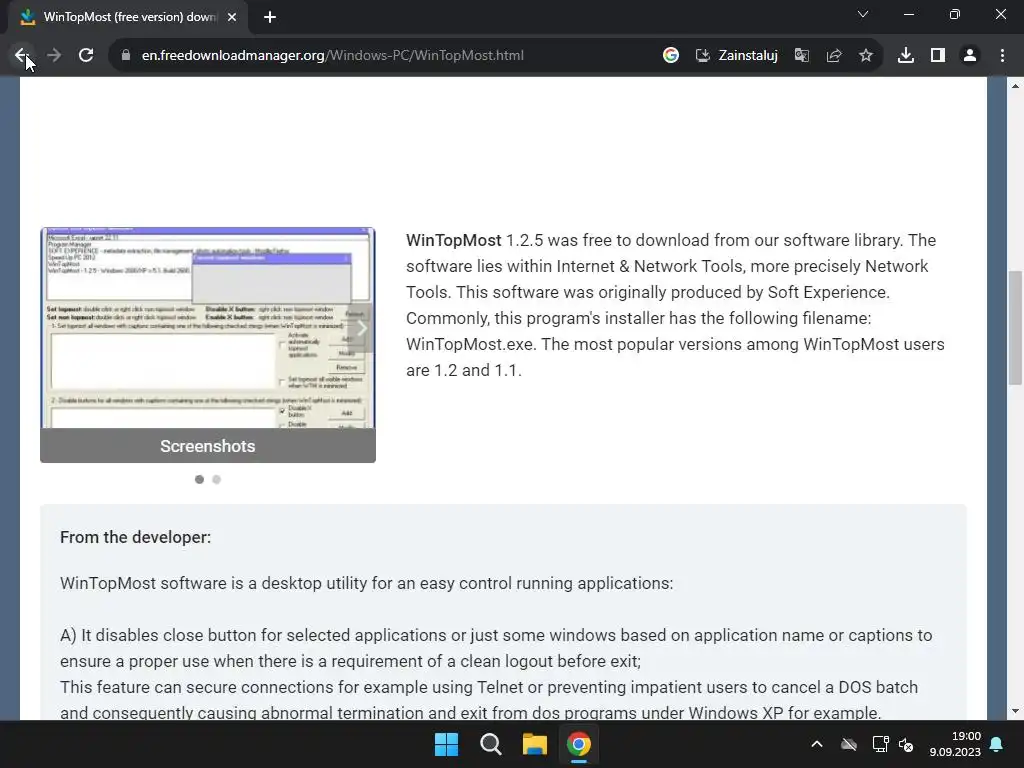Click the OneDrive cloud tray icon
This screenshot has width=1024, height=768.
coord(848,744)
